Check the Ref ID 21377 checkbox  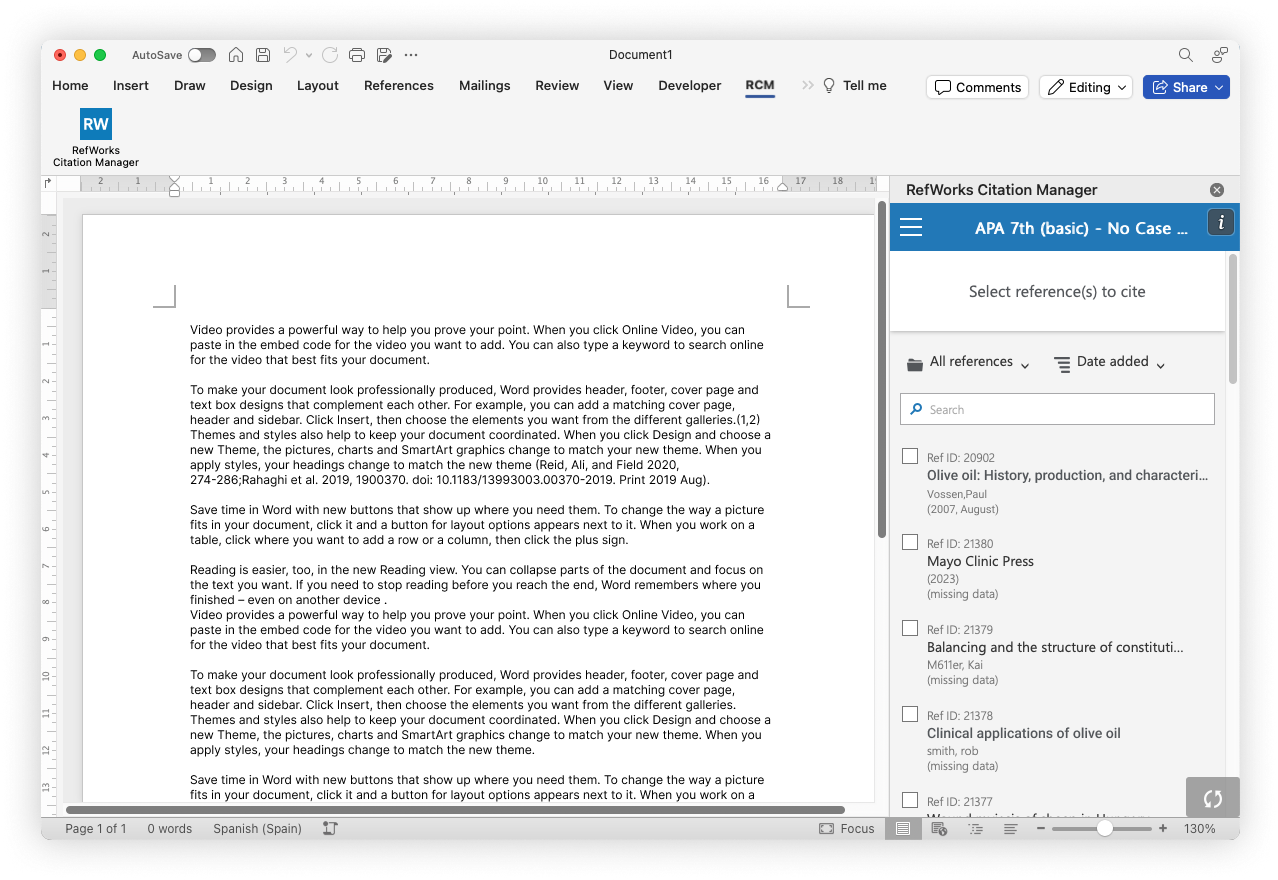[910, 800]
